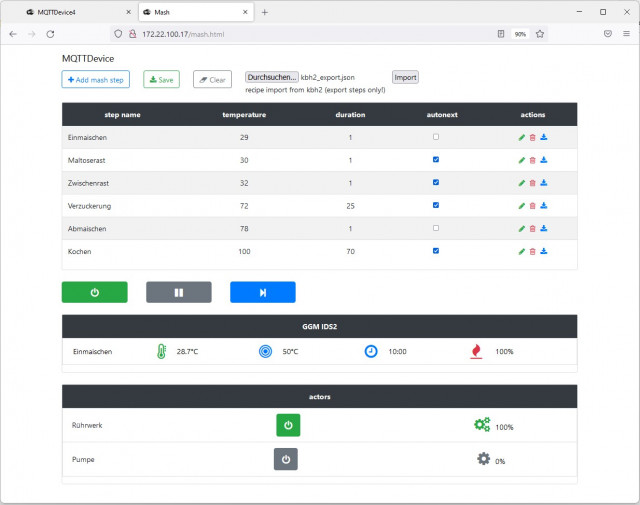
Task: Click the Kochen duration value 70
Action: click(x=350, y=252)
